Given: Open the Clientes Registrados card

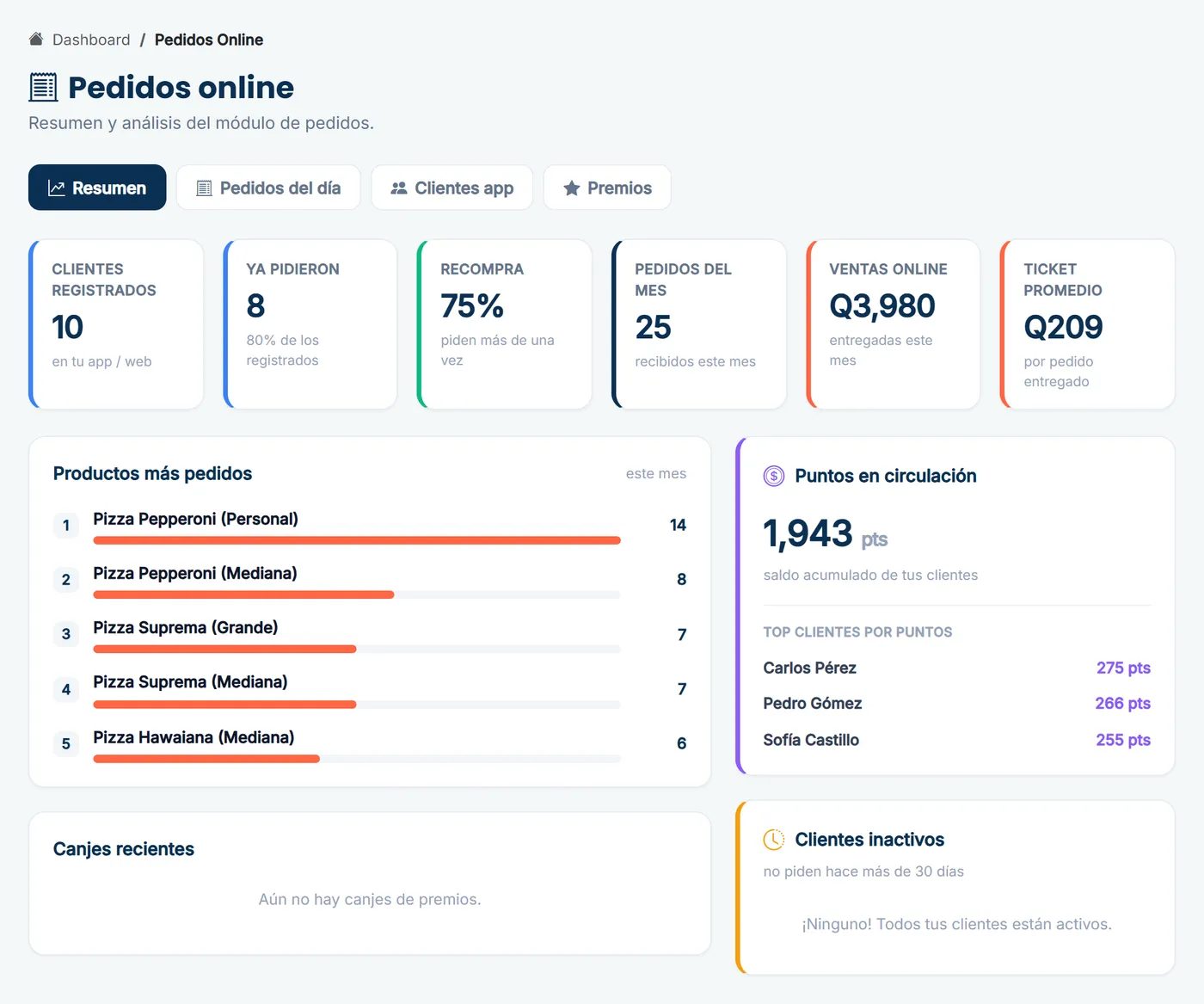Looking at the screenshot, I should [116, 323].
